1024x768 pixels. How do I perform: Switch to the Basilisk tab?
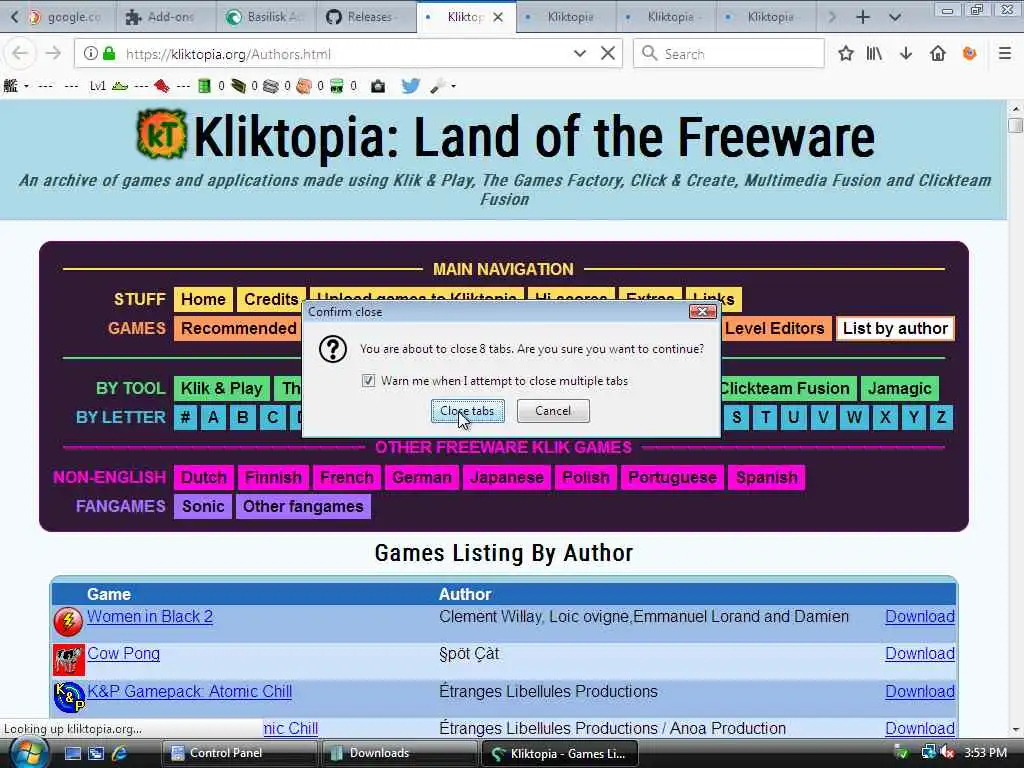(266, 17)
